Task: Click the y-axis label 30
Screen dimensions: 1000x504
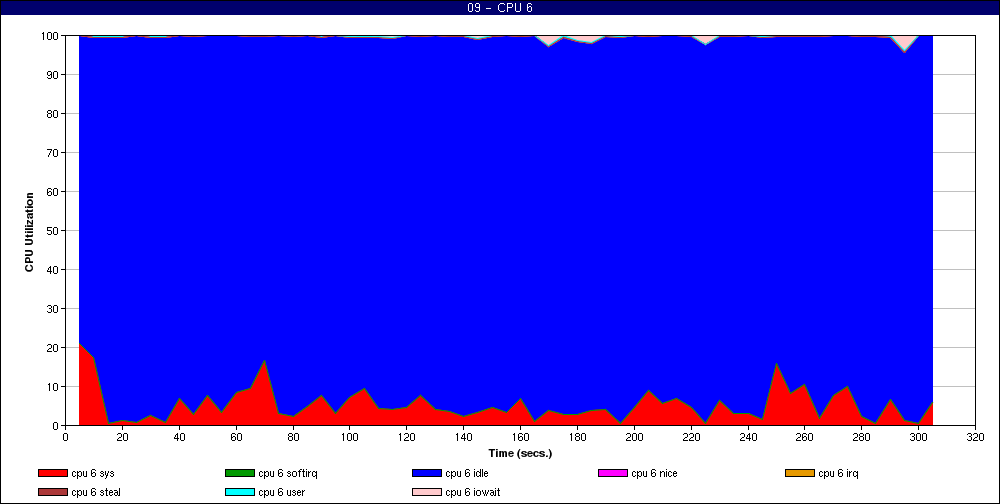Action: pyautogui.click(x=54, y=309)
